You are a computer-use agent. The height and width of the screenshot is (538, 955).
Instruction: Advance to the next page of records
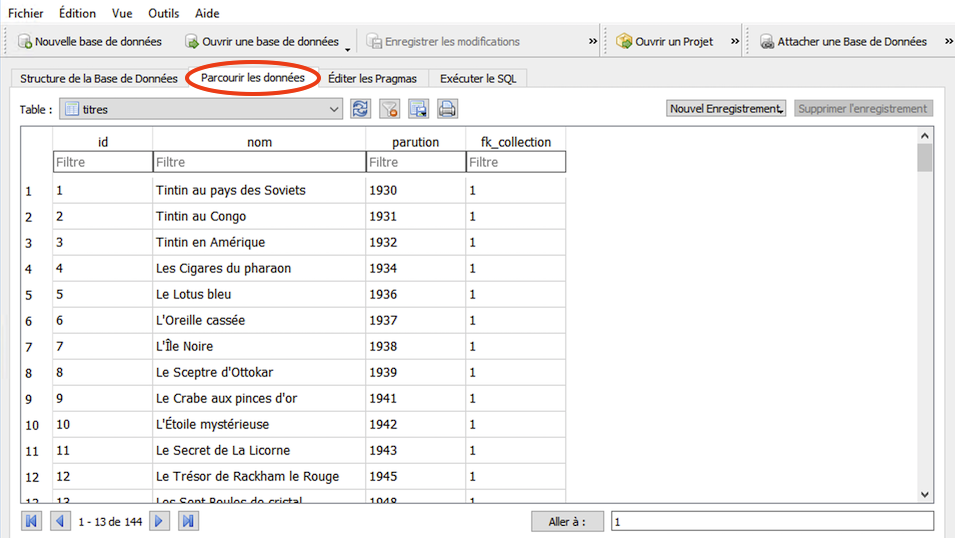(x=159, y=521)
